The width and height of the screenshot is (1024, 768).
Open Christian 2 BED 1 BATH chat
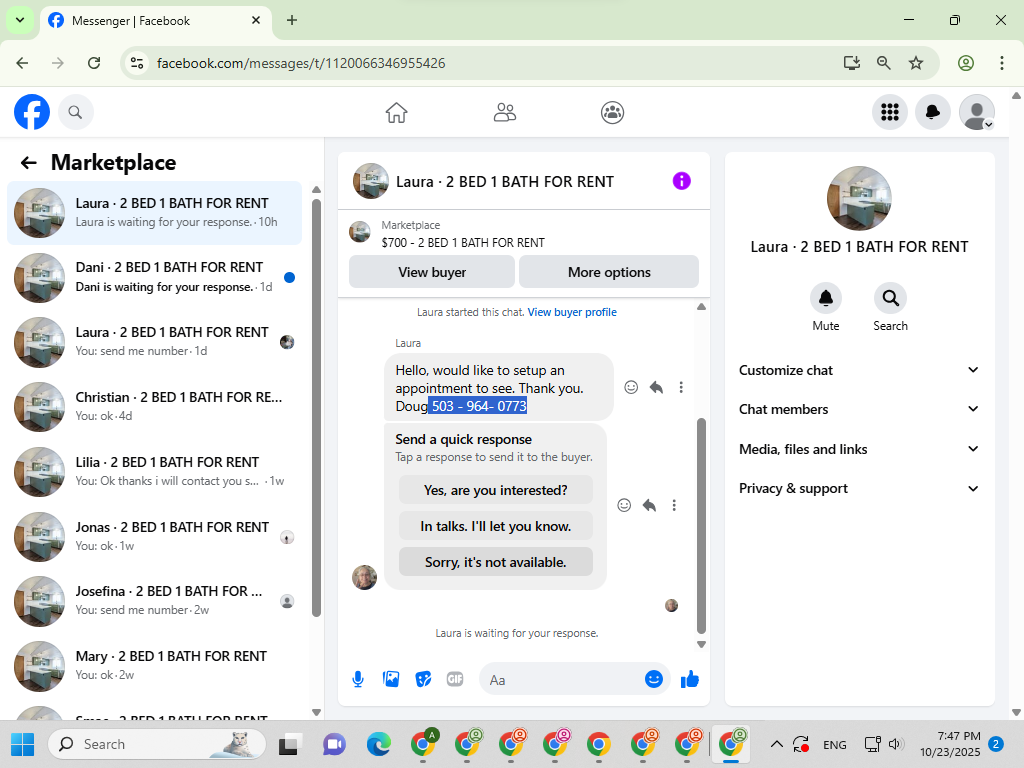[x=154, y=406]
